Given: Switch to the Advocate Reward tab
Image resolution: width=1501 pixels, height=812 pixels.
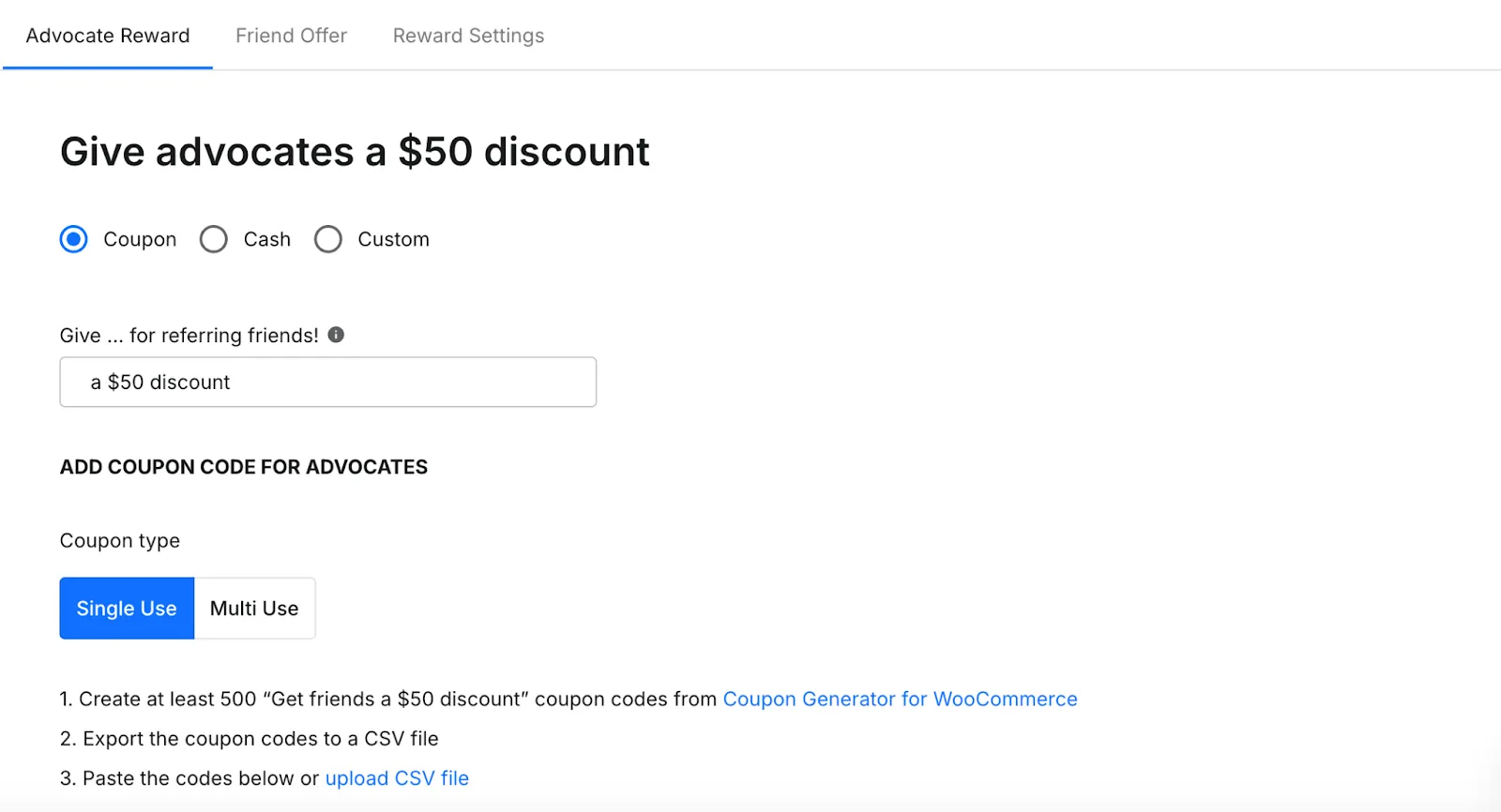Looking at the screenshot, I should pos(108,36).
